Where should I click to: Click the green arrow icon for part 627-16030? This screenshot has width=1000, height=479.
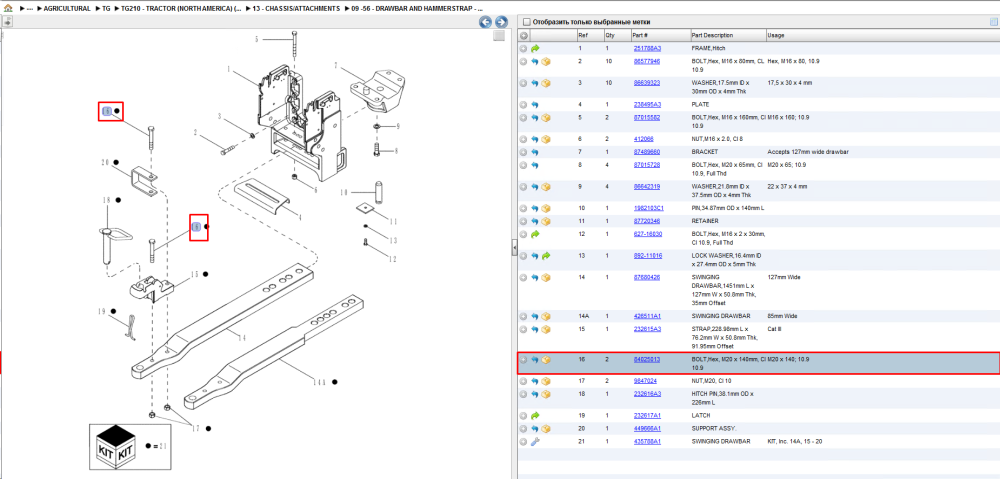[535, 235]
